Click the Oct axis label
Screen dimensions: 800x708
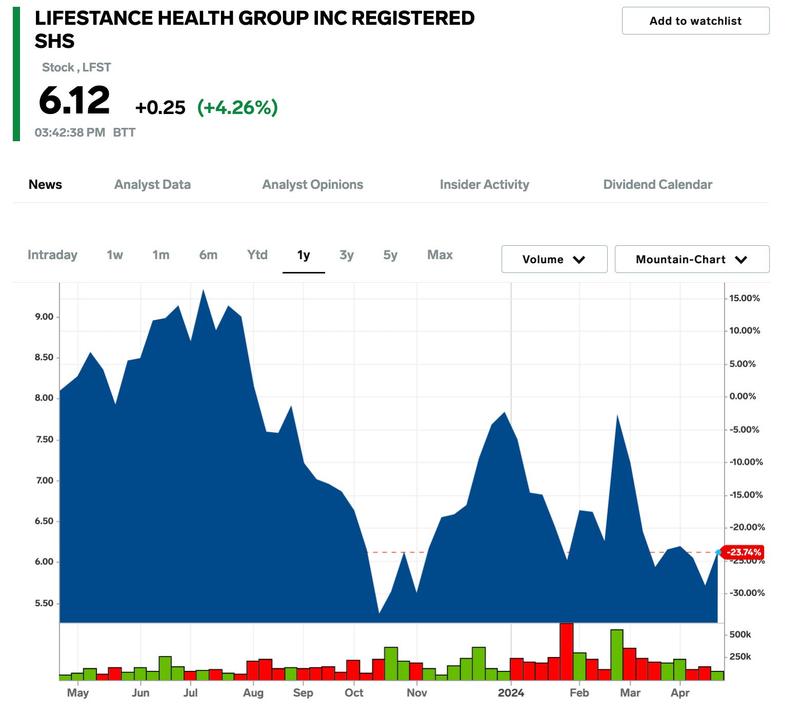(354, 693)
